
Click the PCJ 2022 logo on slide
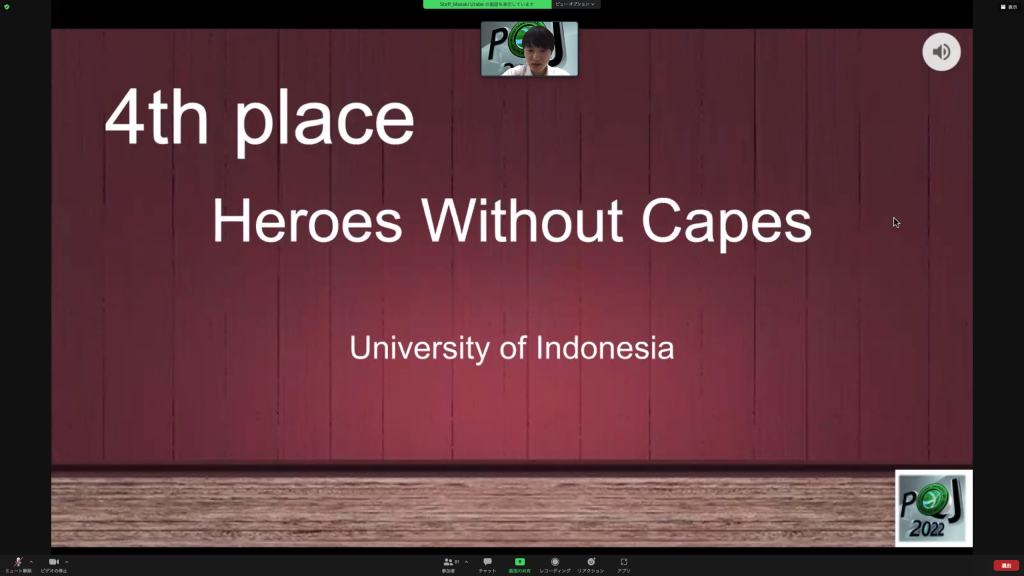click(x=933, y=508)
